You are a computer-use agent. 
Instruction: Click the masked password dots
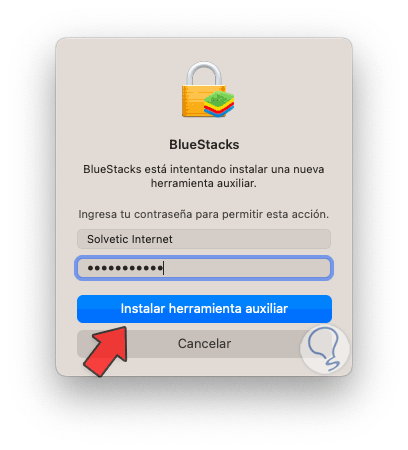pyautogui.click(x=125, y=268)
